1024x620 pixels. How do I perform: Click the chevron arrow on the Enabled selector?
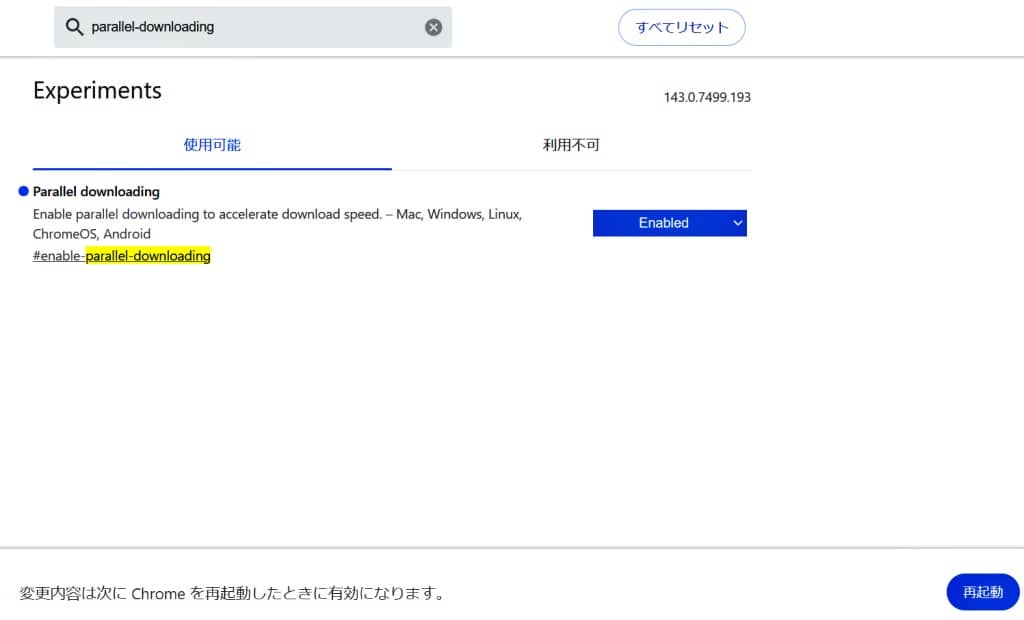point(738,223)
